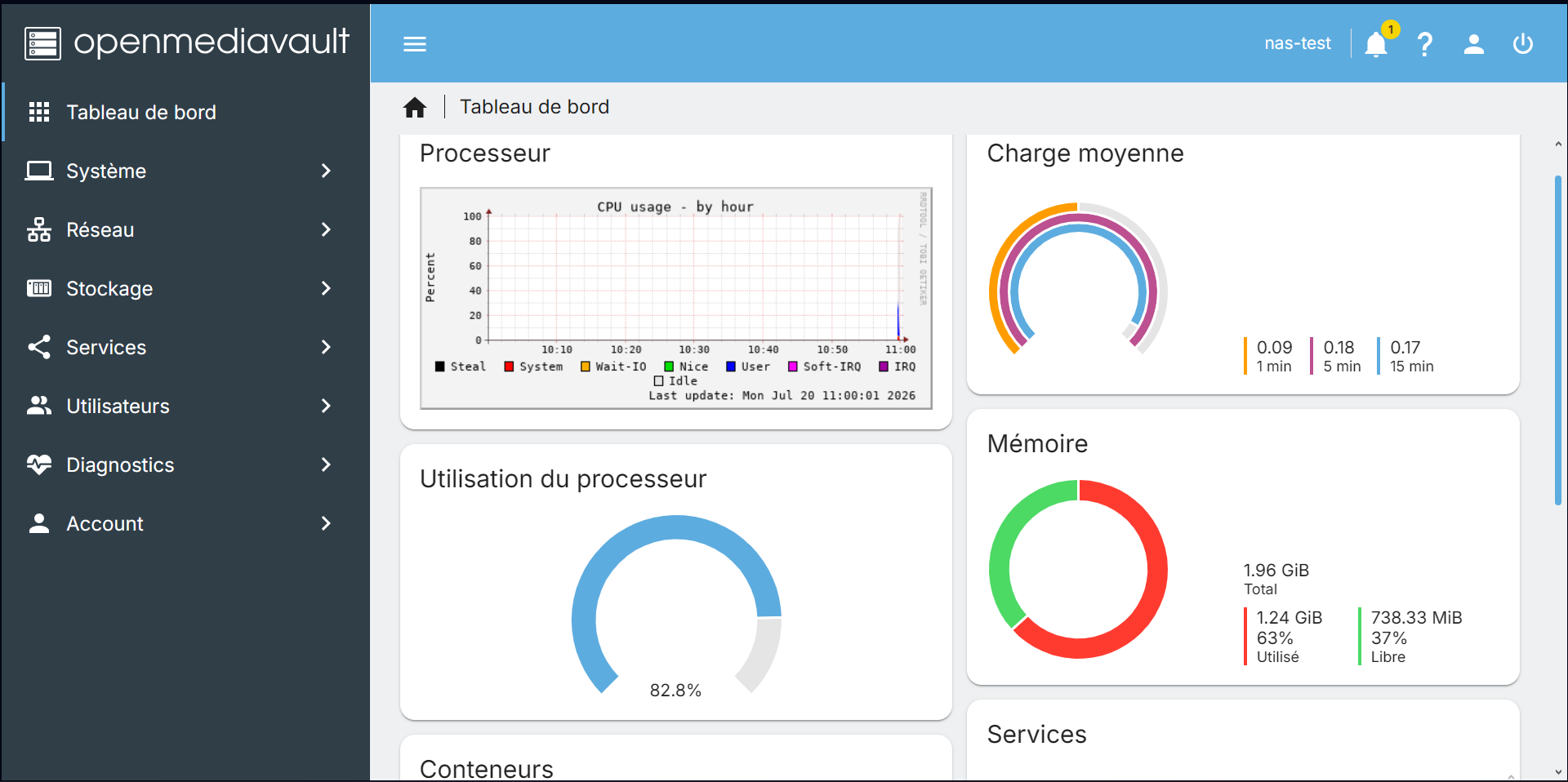Select the Système menu label

click(x=106, y=171)
